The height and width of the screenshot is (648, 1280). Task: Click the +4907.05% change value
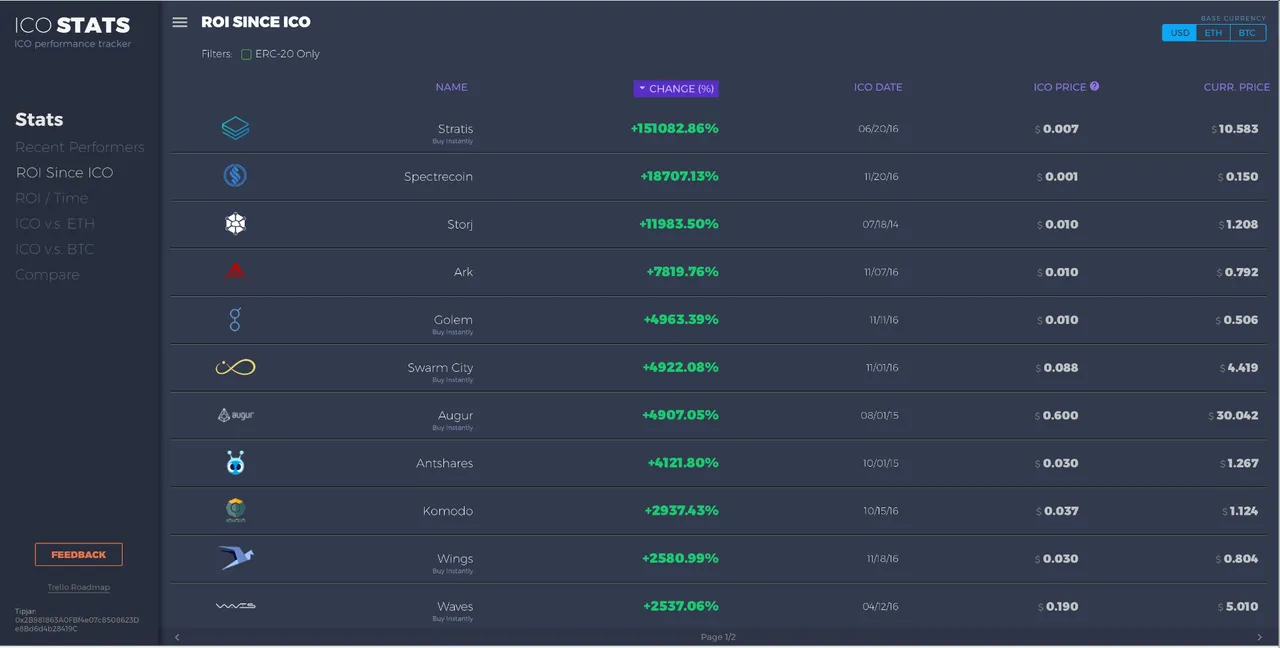point(680,415)
